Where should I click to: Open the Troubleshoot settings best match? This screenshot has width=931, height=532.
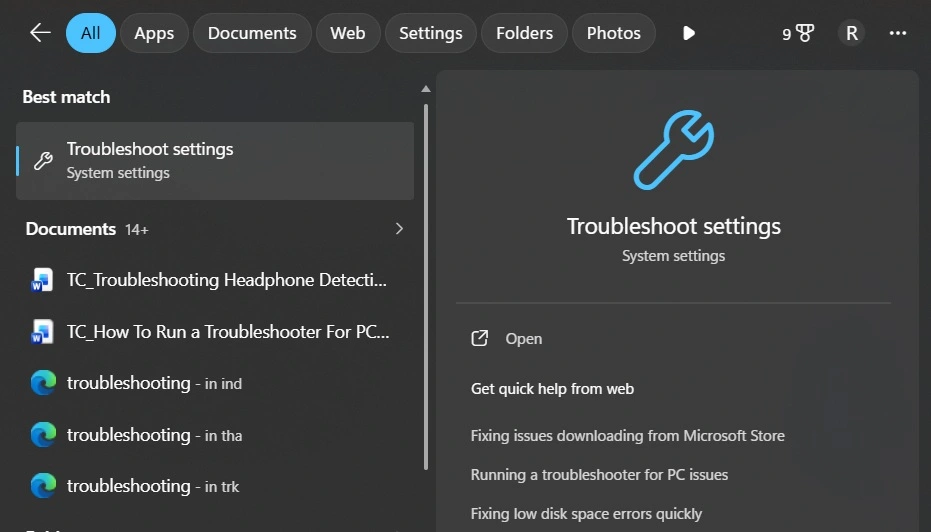point(215,160)
